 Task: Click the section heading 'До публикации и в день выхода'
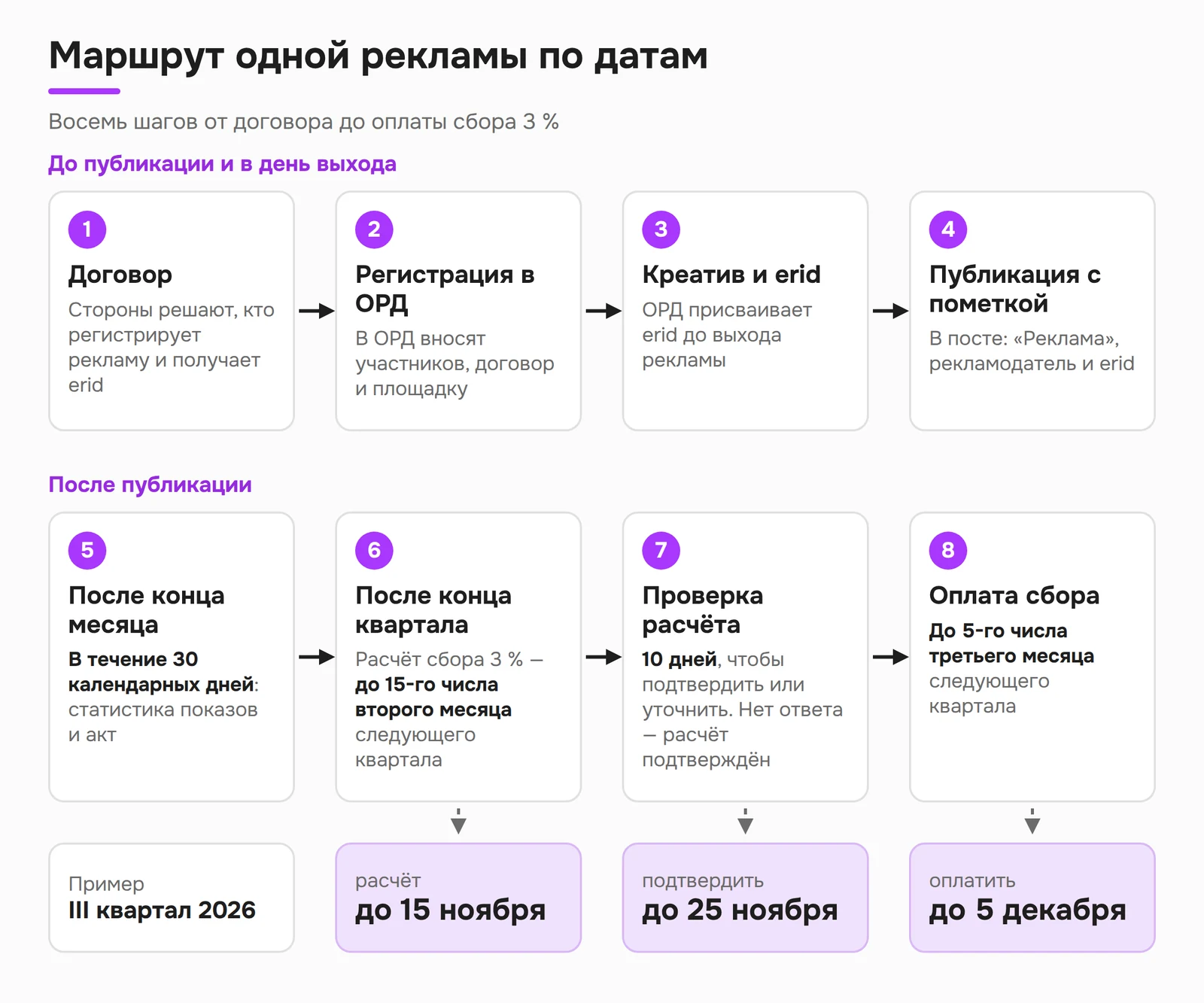222,164
